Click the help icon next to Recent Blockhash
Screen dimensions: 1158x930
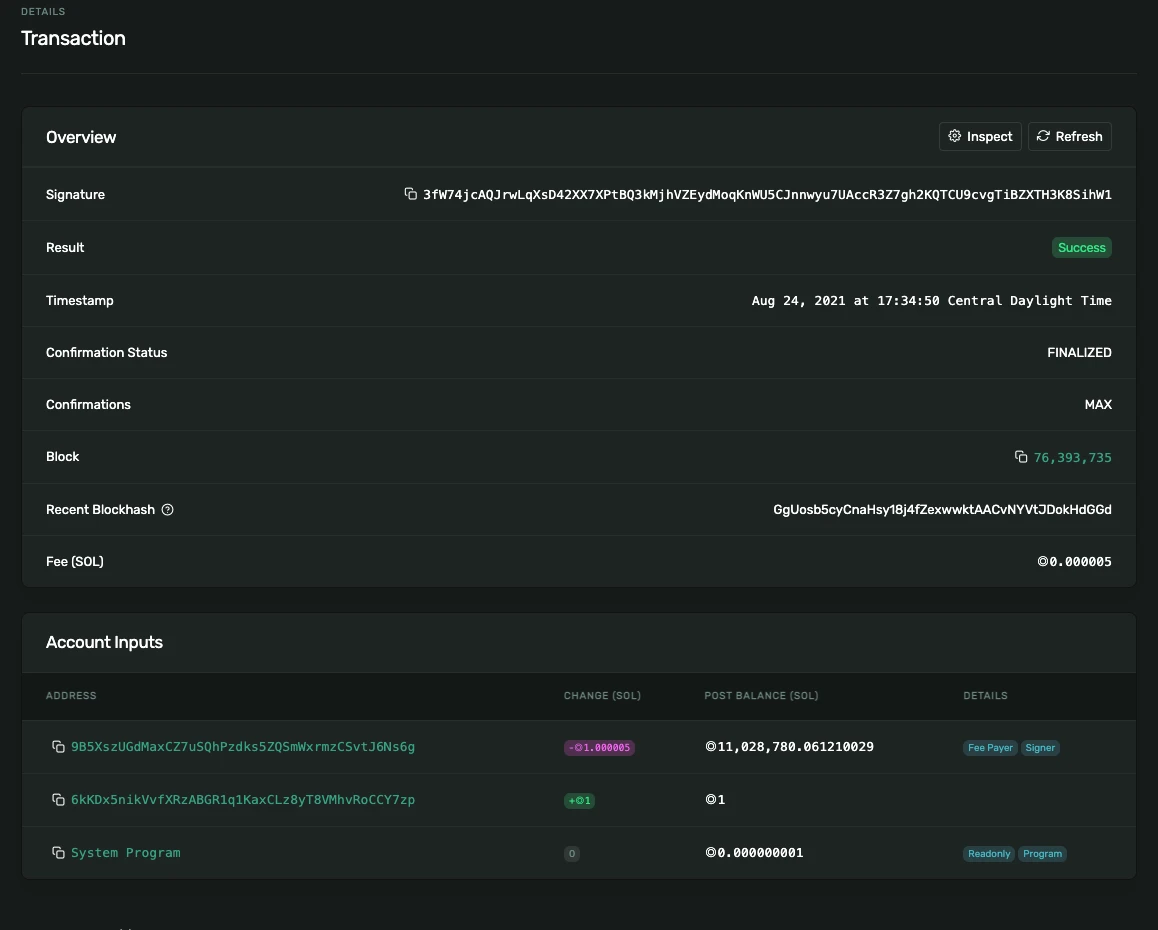coord(168,510)
